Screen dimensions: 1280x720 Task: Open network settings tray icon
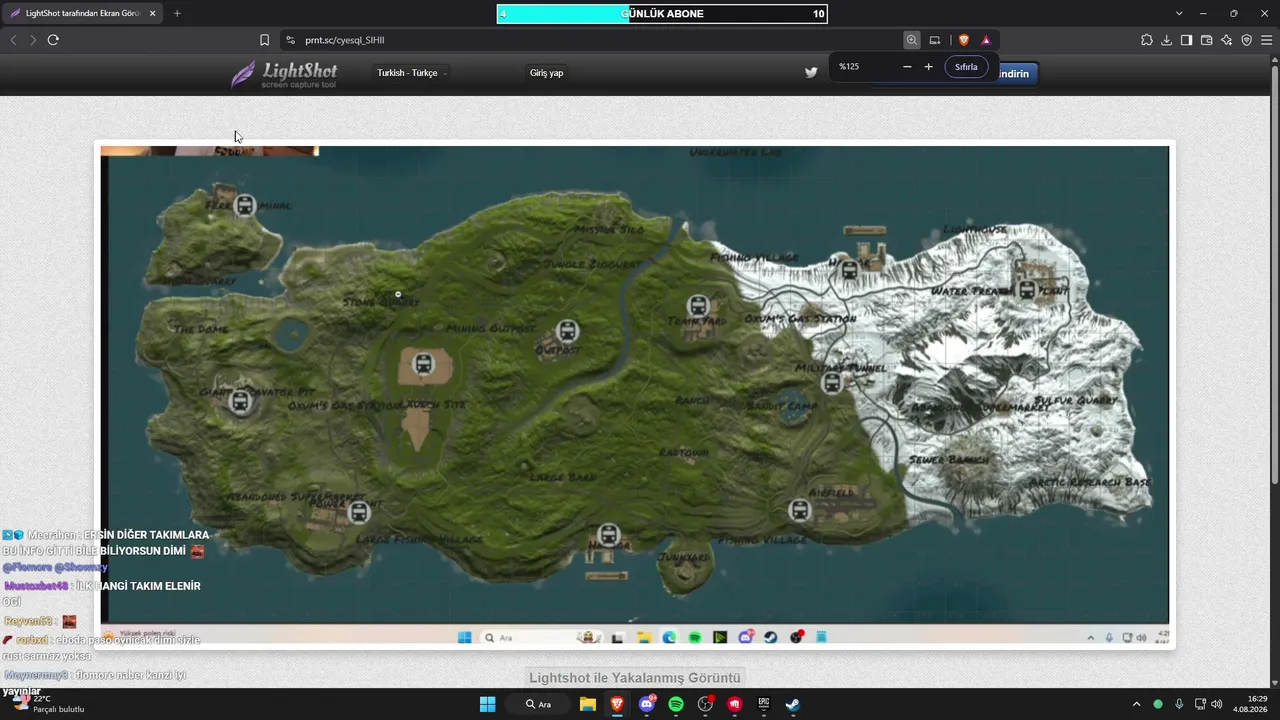click(1200, 704)
